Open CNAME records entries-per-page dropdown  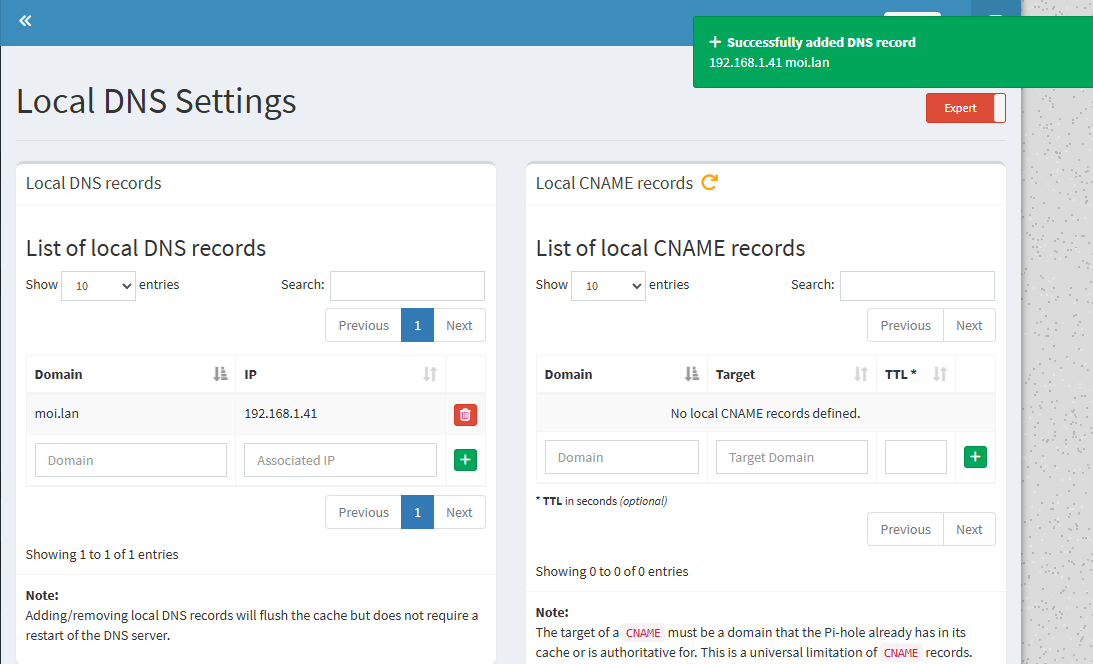click(608, 286)
